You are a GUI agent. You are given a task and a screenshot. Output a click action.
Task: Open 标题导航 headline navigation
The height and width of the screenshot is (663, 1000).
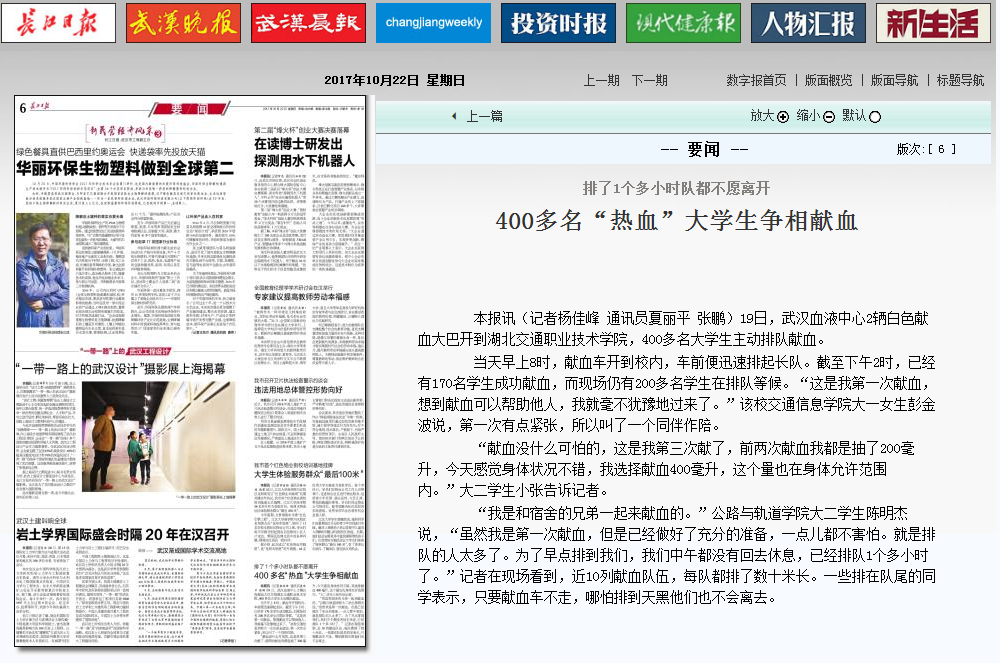point(960,81)
